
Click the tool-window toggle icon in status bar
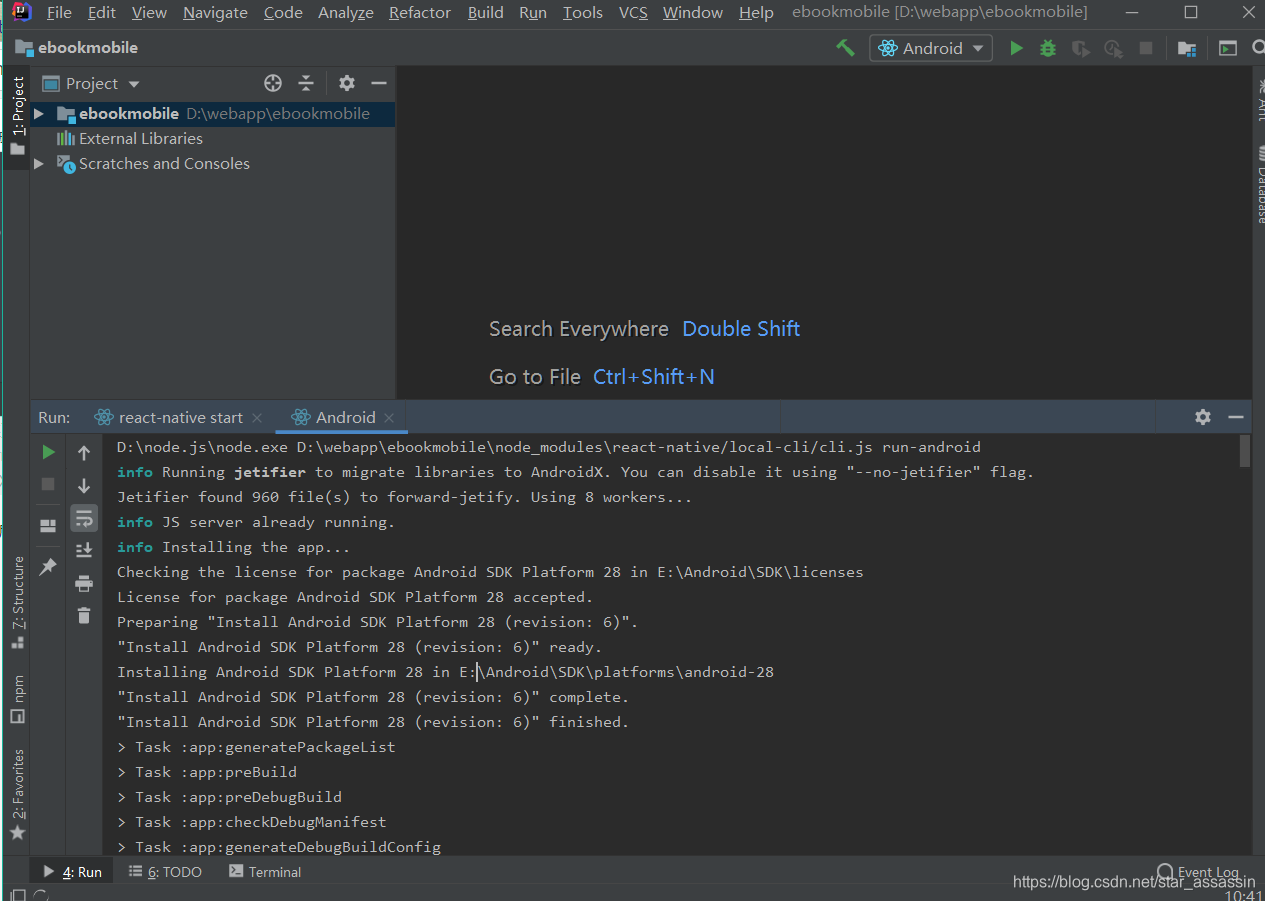point(17,894)
